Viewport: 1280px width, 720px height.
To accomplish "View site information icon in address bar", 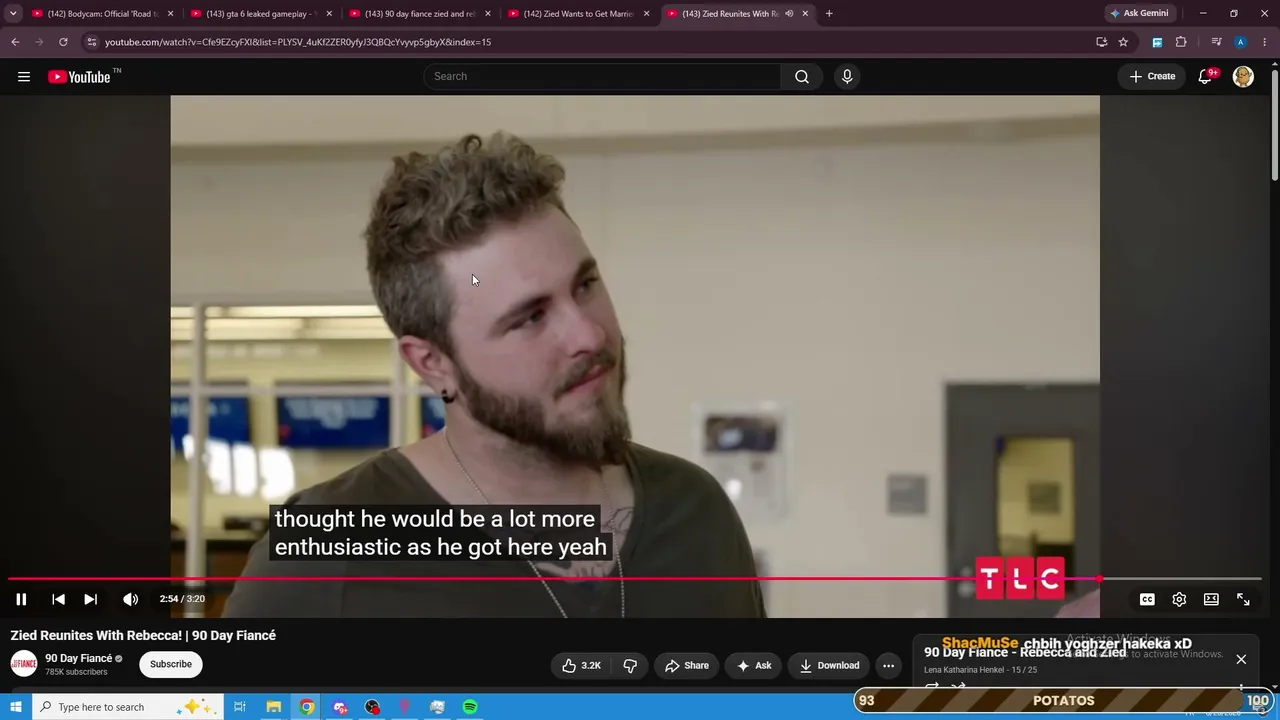I will click(x=91, y=42).
